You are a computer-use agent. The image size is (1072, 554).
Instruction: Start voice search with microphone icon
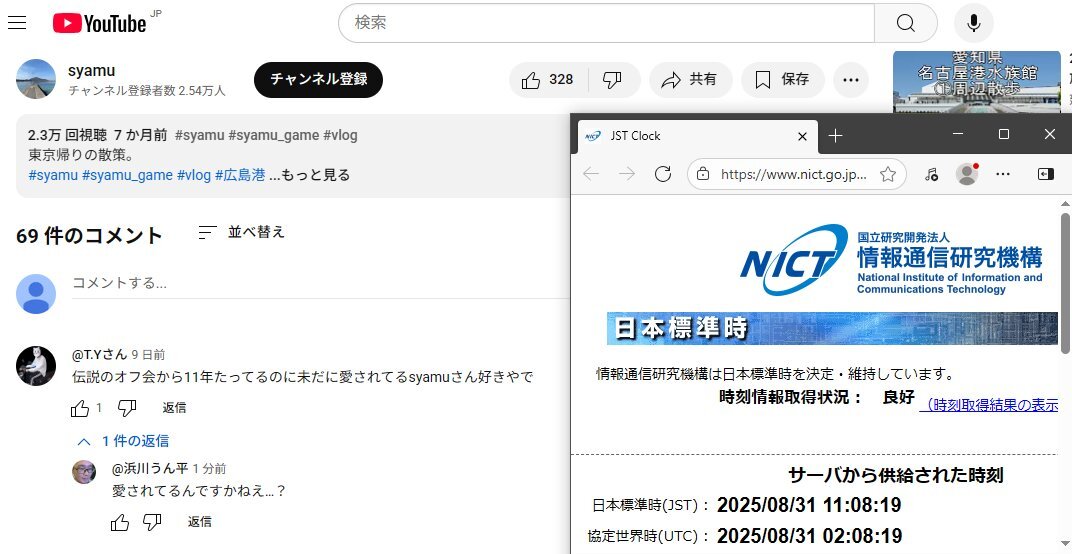coord(974,23)
